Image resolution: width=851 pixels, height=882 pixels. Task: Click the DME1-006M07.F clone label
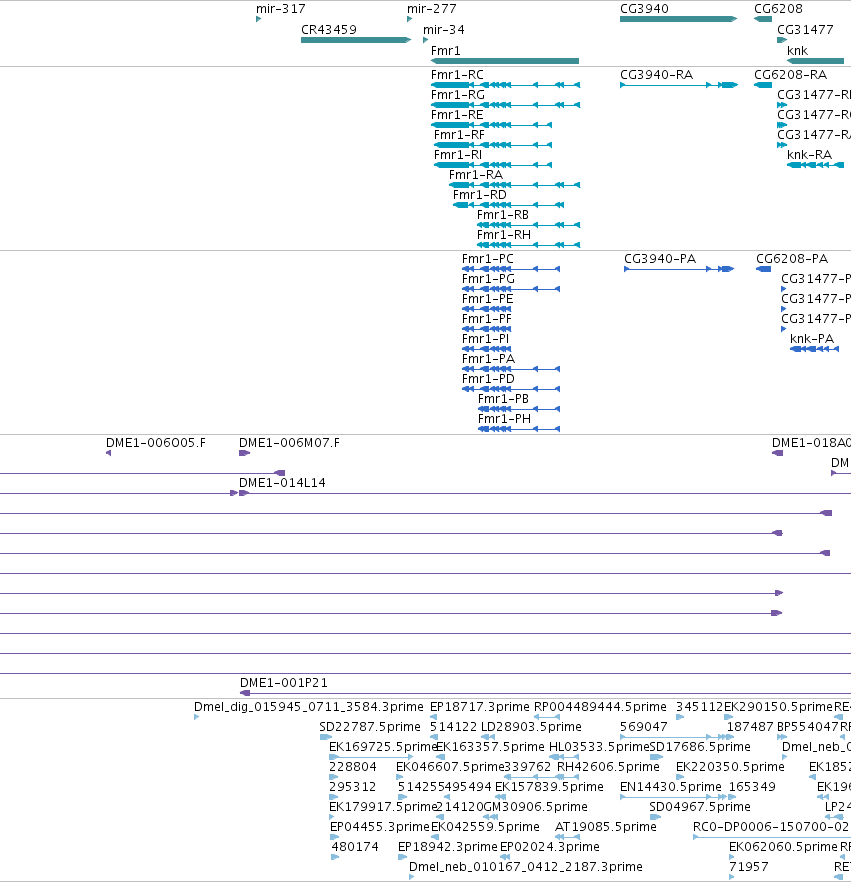289,443
